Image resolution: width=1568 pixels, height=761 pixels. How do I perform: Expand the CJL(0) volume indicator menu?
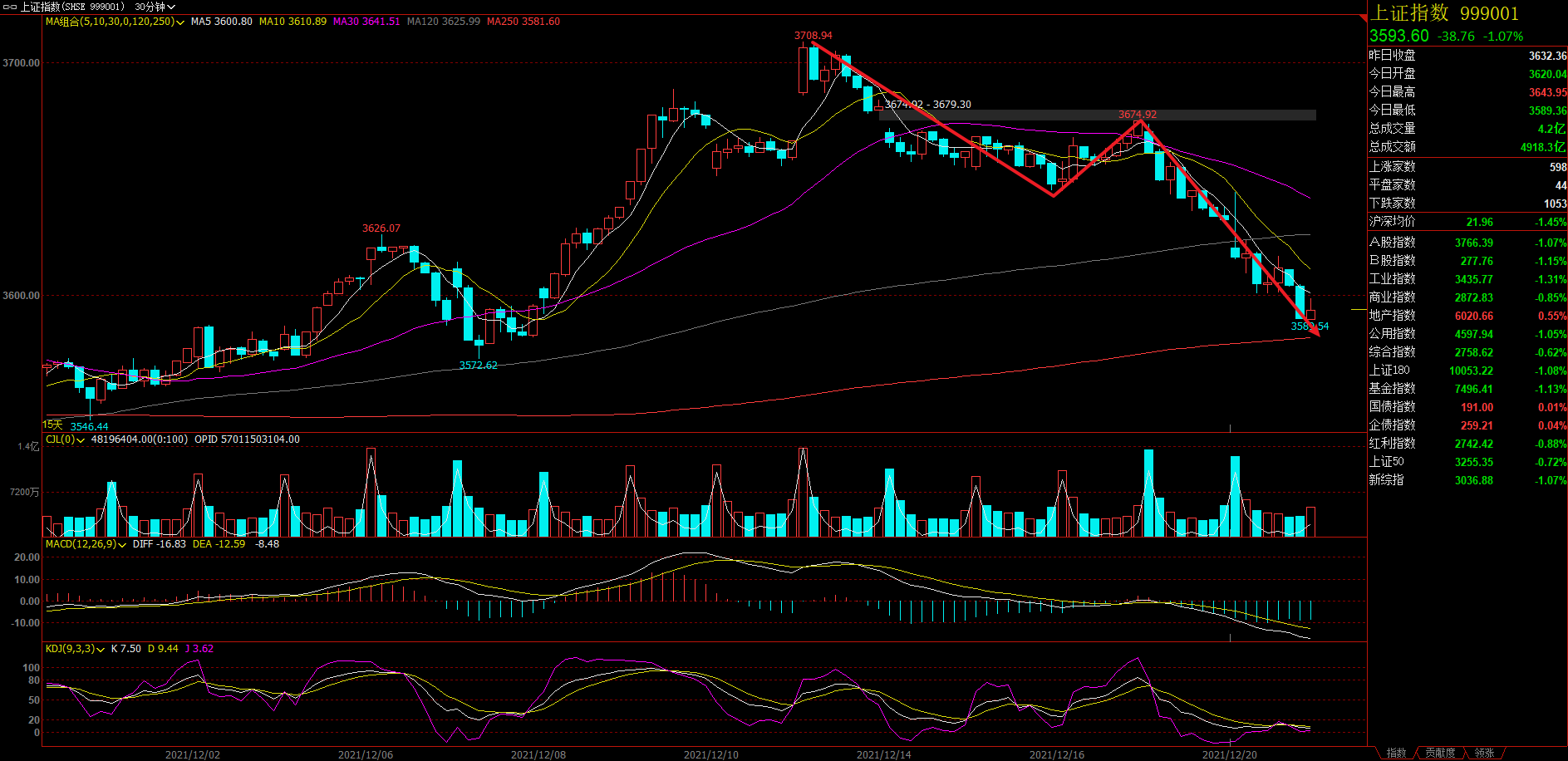pos(81,440)
